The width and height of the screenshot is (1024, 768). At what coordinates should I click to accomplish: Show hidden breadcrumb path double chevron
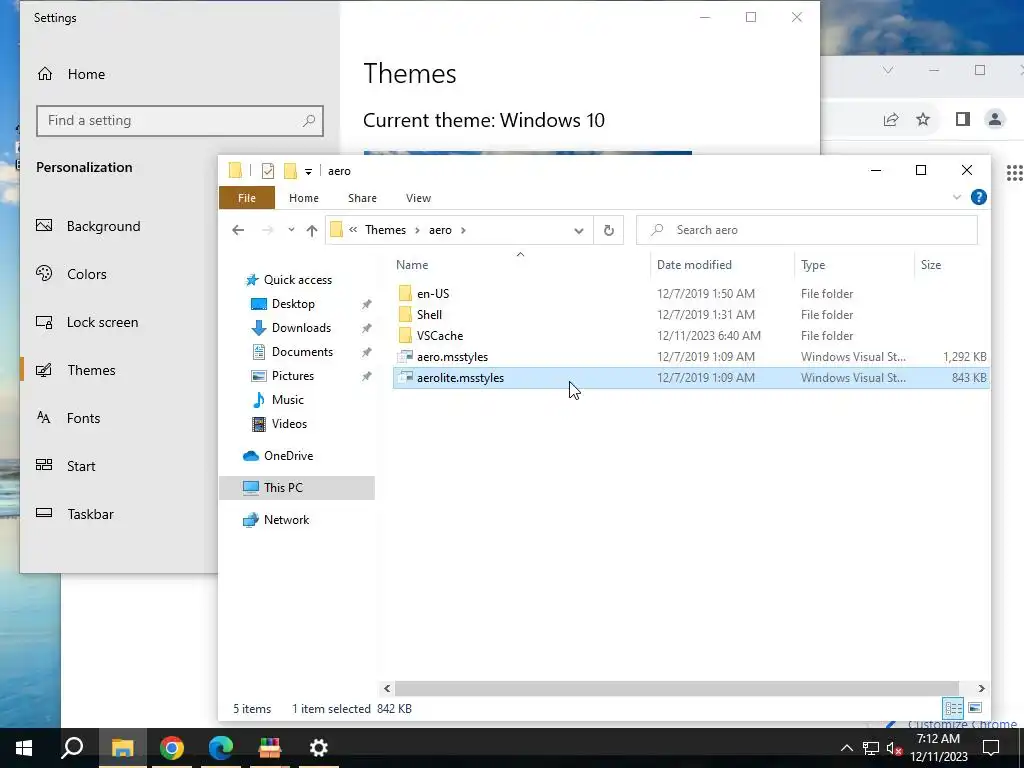click(x=353, y=230)
